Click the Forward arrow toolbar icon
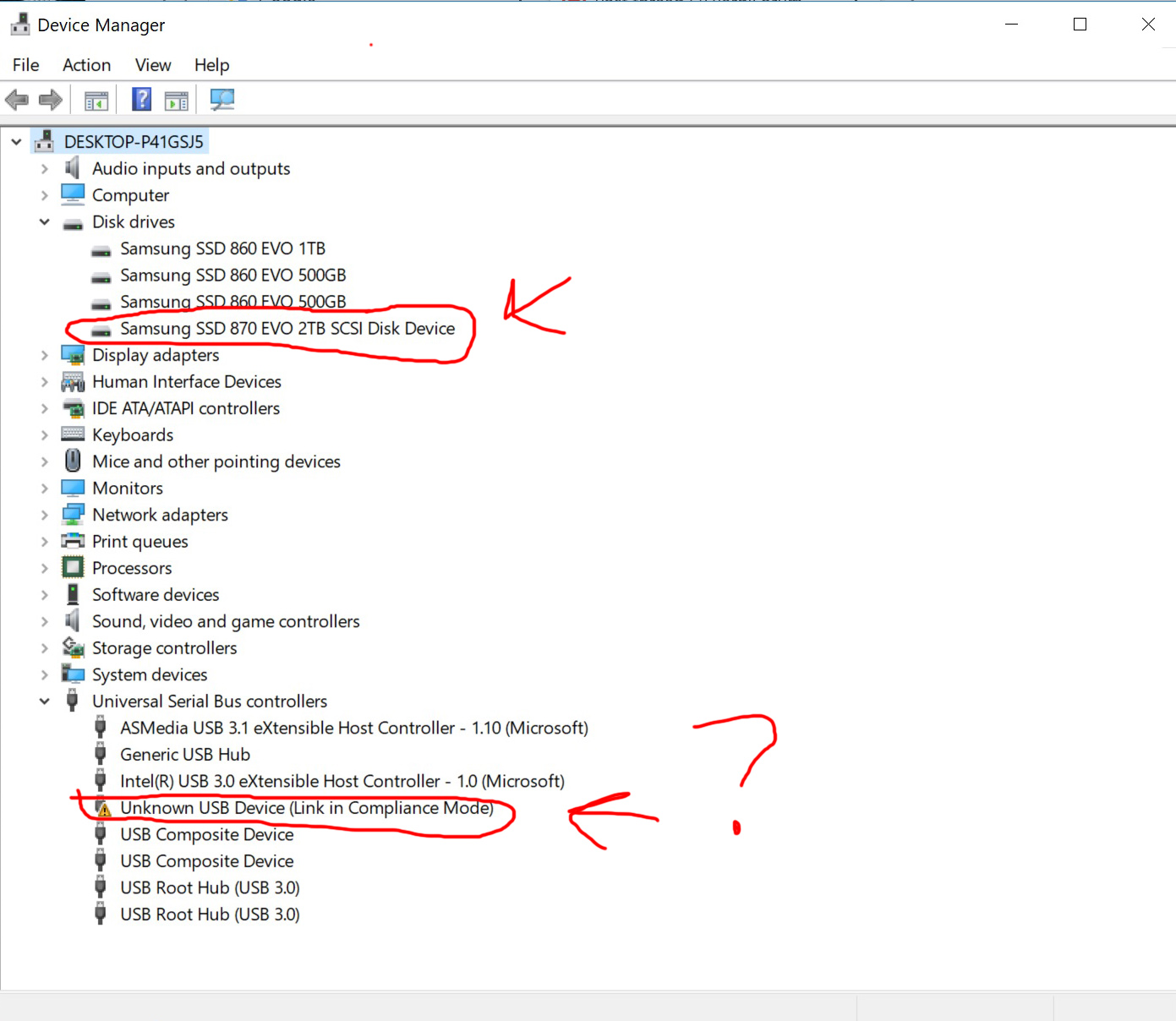The width and height of the screenshot is (1176, 1021). point(51,100)
